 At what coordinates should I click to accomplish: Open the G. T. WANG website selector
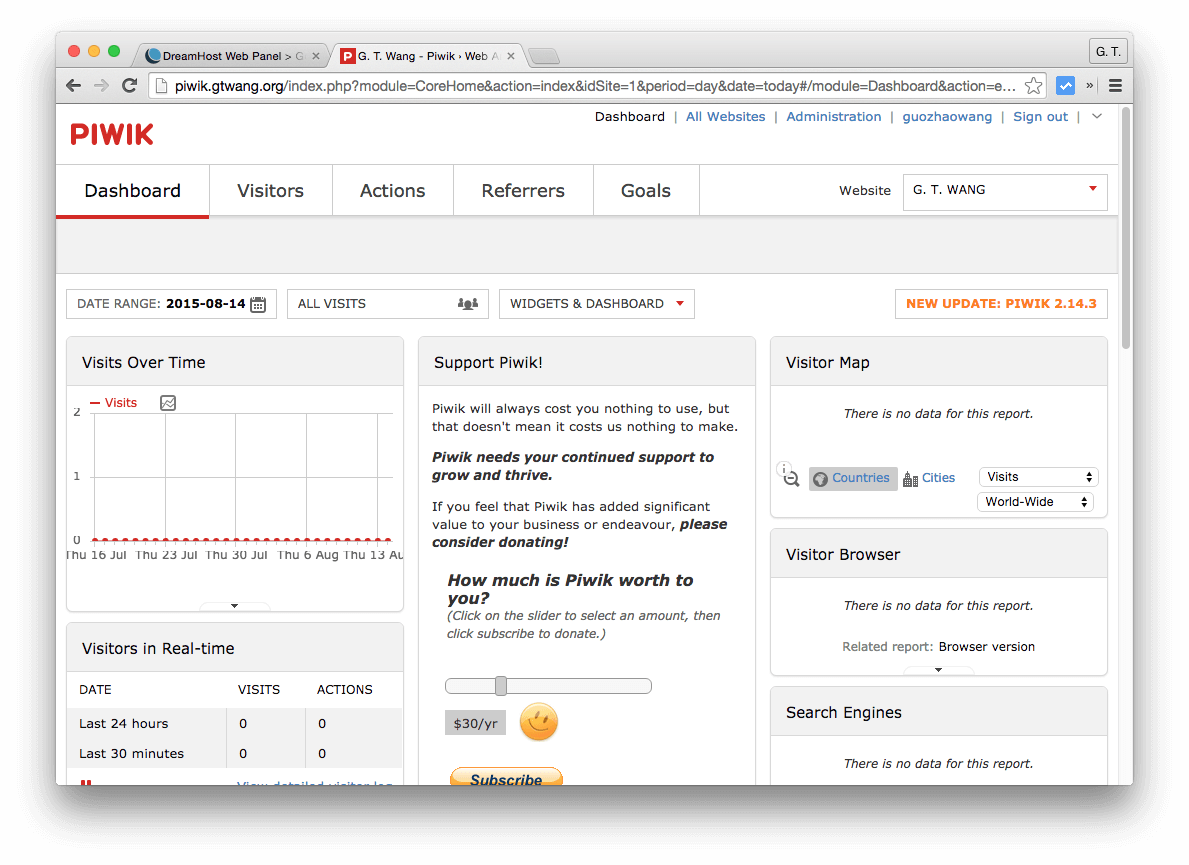pos(1004,191)
